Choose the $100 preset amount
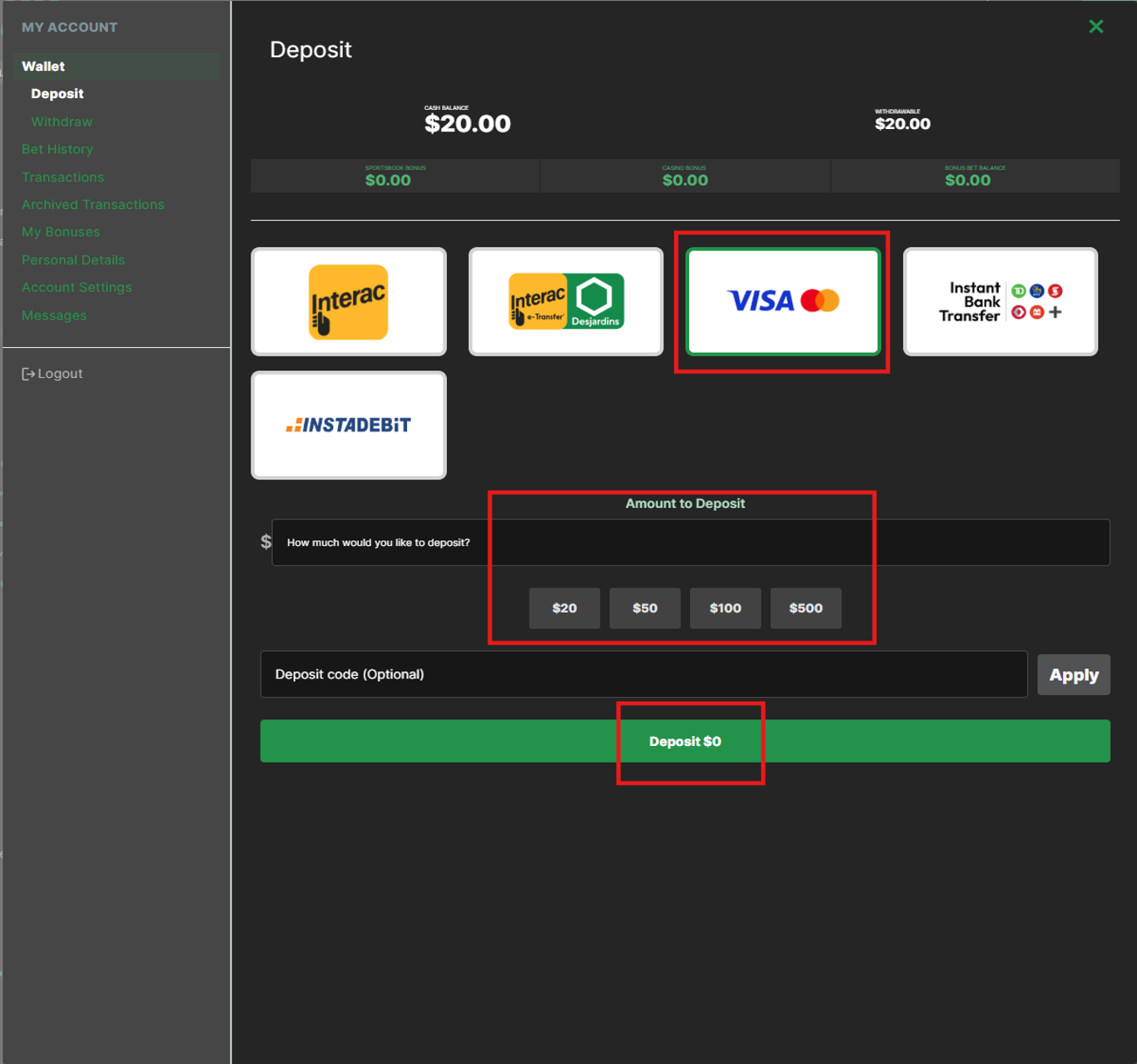The width and height of the screenshot is (1137, 1064). point(725,608)
